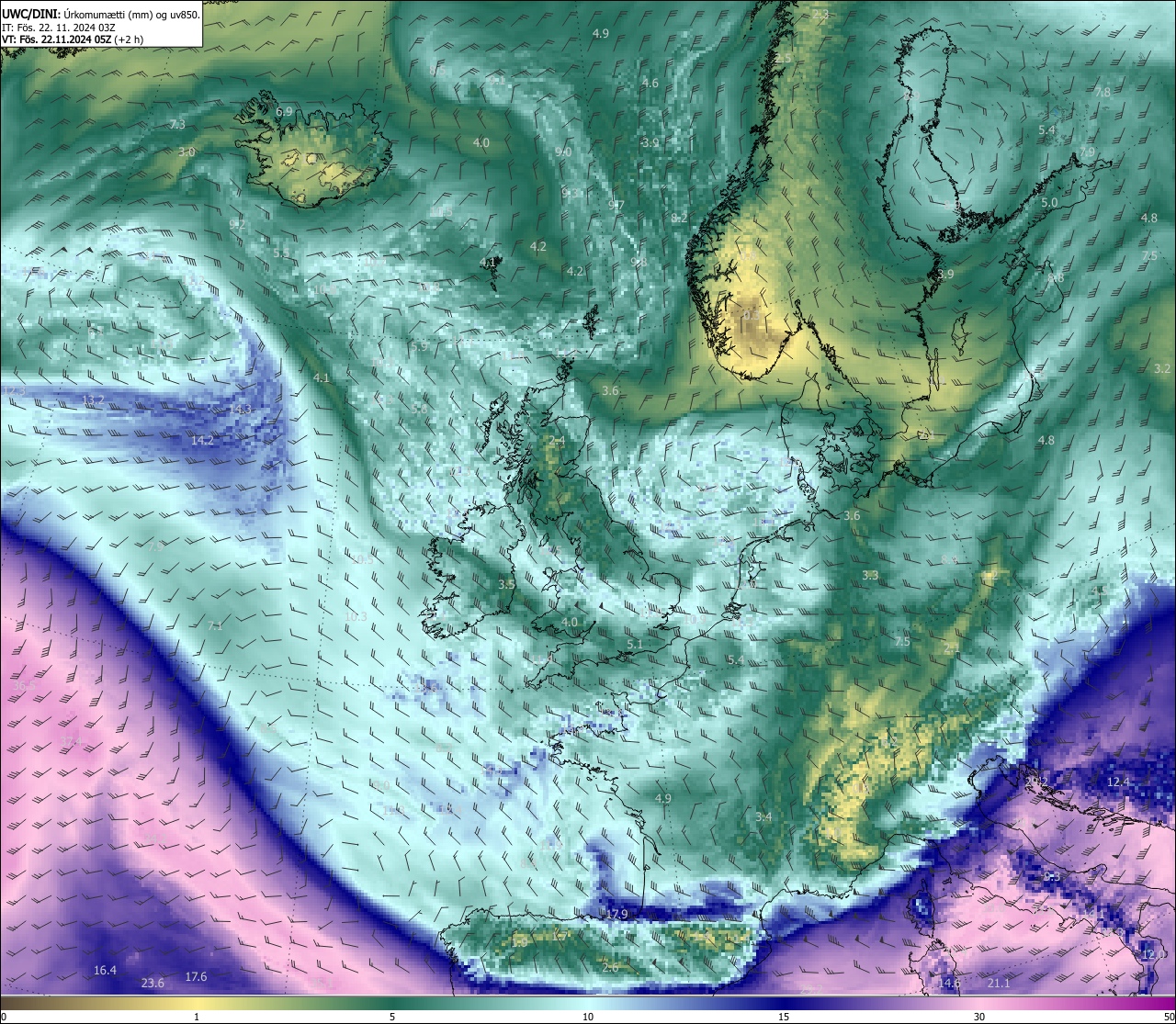Click the 3.5 value over Ireland

[x=506, y=584]
